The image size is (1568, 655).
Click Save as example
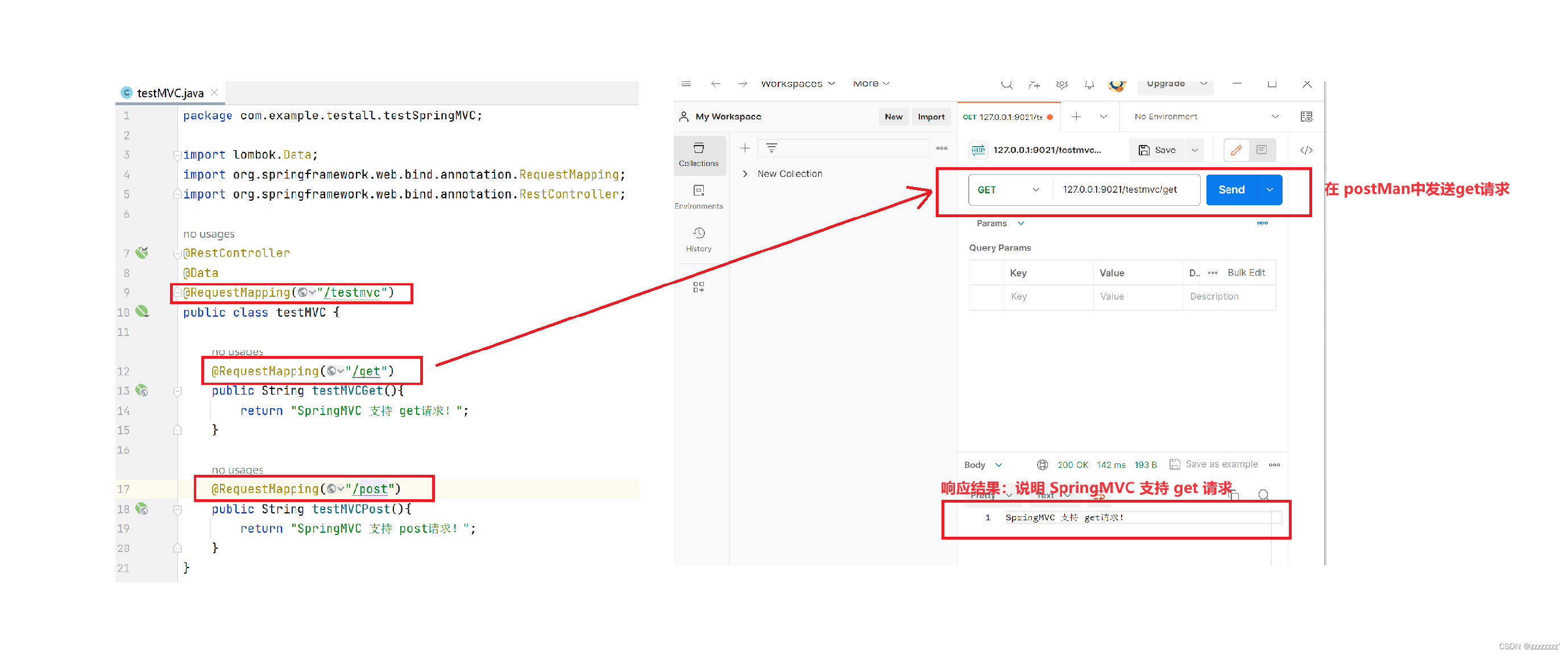pos(1214,465)
